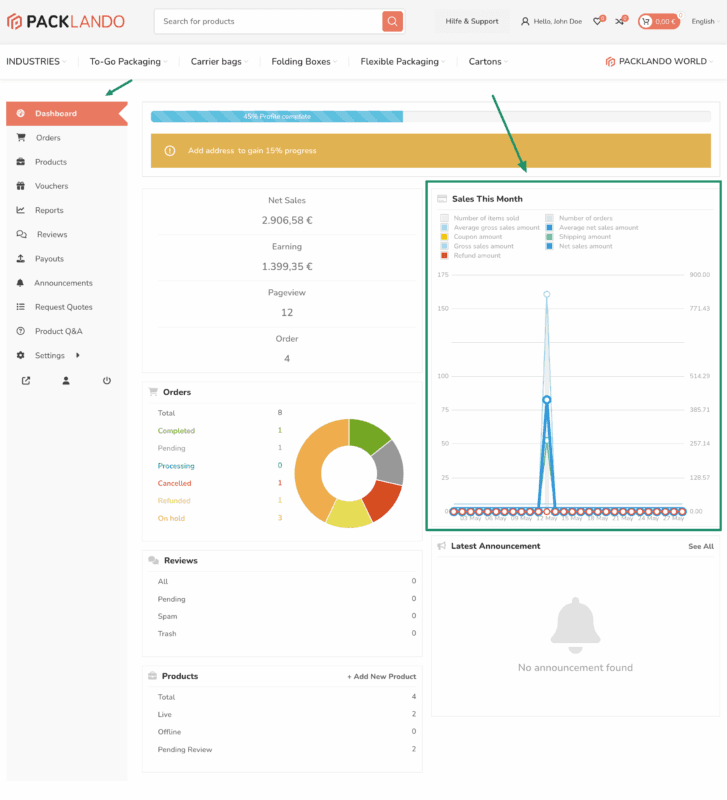Click the Latest Announcement megaphone icon
Screen dimensions: 727x800
[442, 546]
